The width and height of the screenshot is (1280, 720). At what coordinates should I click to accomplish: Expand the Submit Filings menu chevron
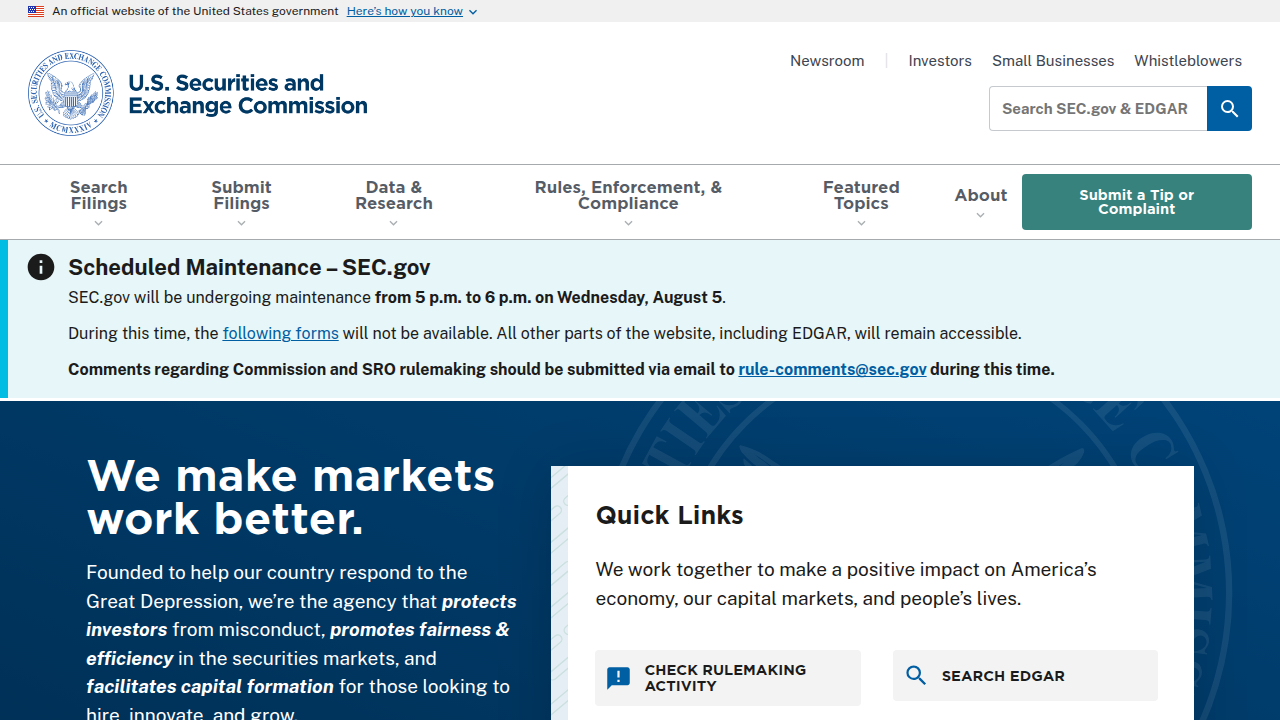pos(241,223)
